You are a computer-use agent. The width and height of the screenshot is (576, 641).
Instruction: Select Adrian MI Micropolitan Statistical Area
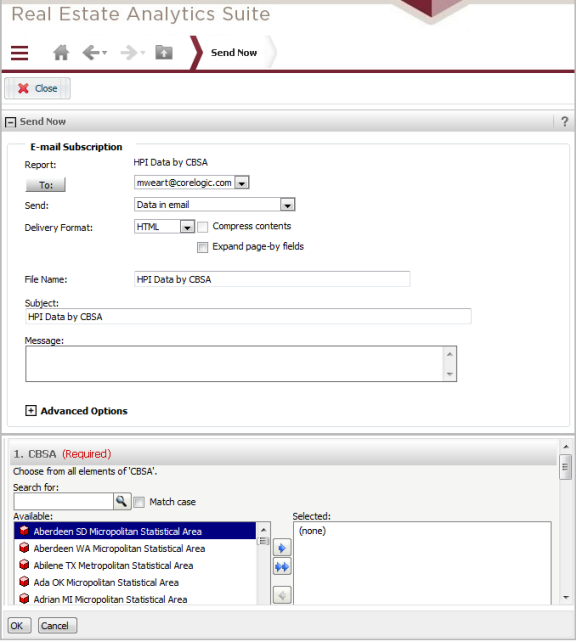(135, 599)
